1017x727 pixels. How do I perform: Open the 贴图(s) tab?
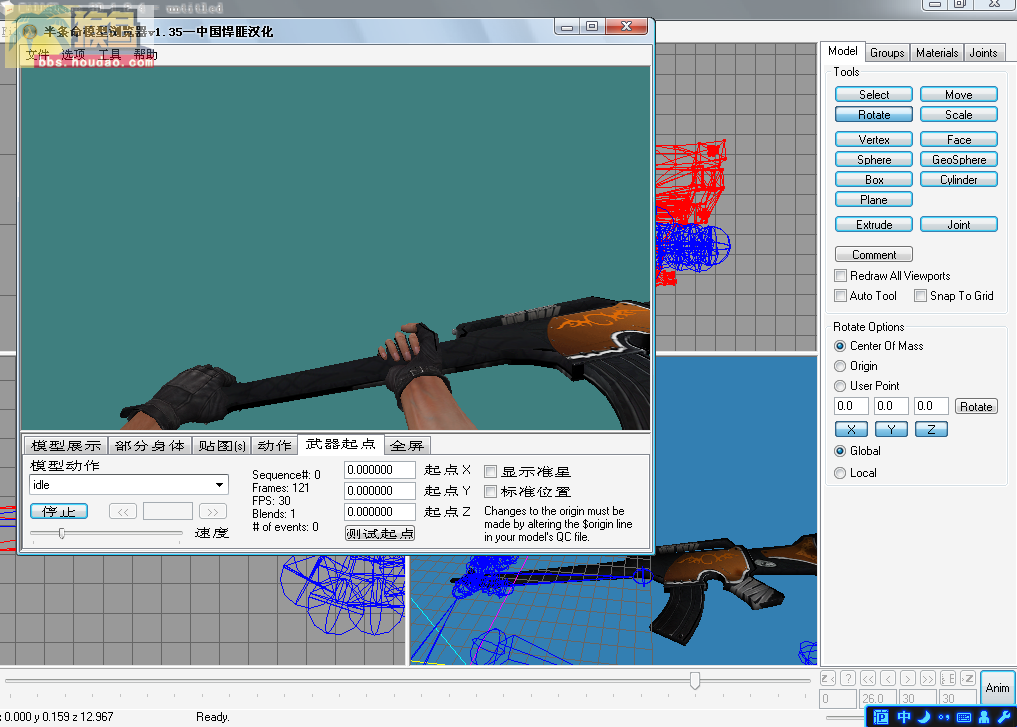[222, 446]
